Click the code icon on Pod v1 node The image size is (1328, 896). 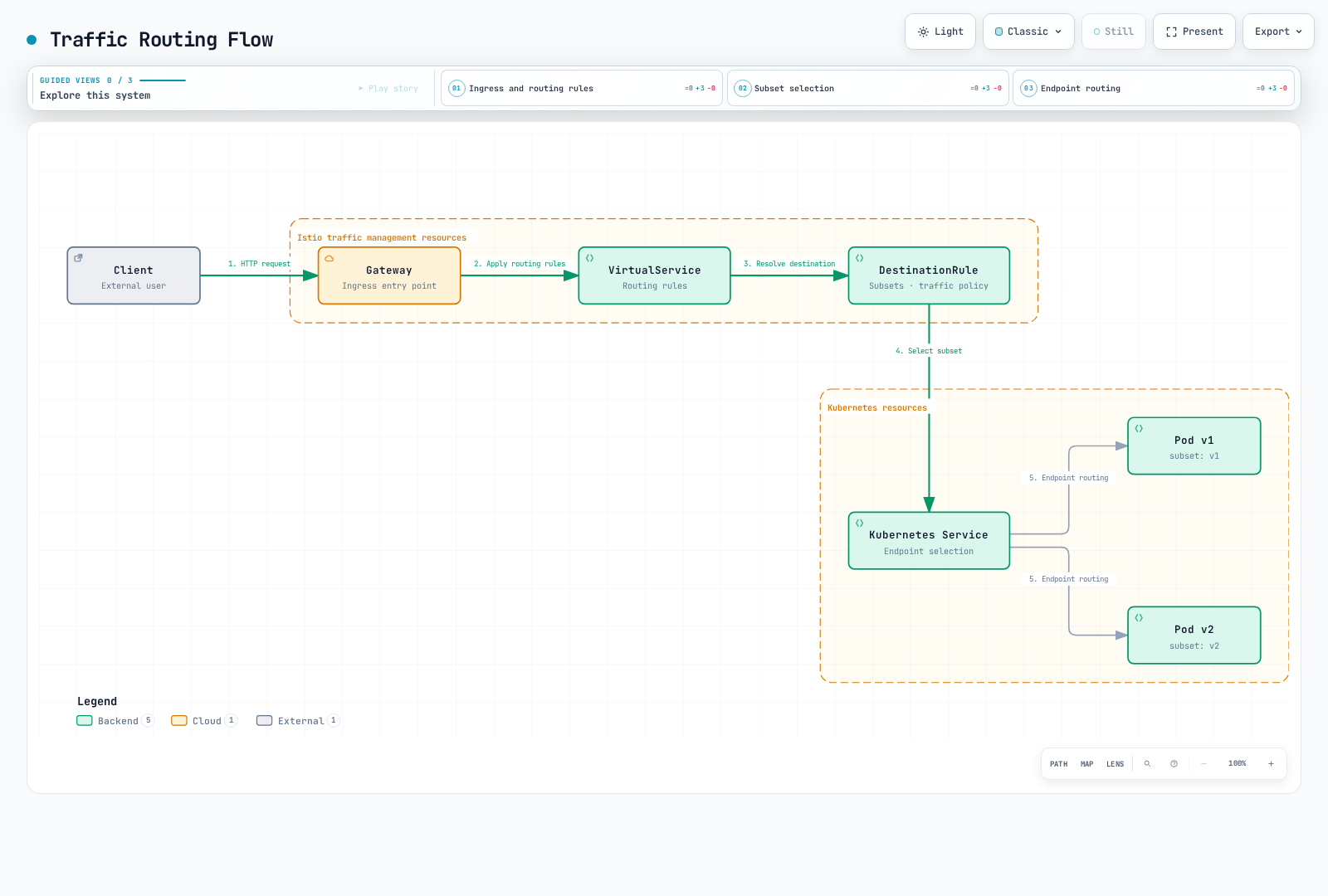click(1140, 429)
